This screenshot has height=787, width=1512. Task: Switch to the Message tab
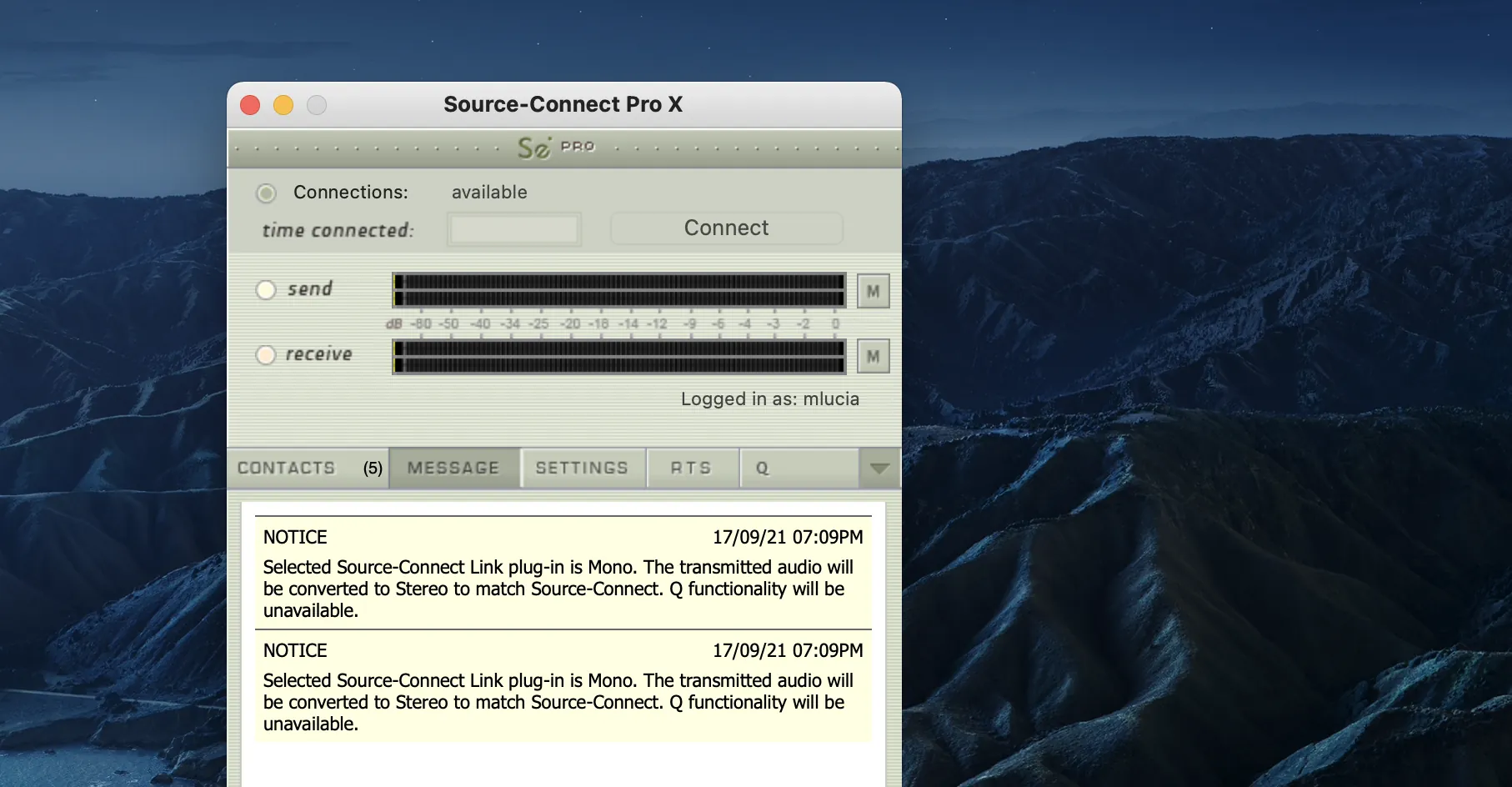coord(454,468)
